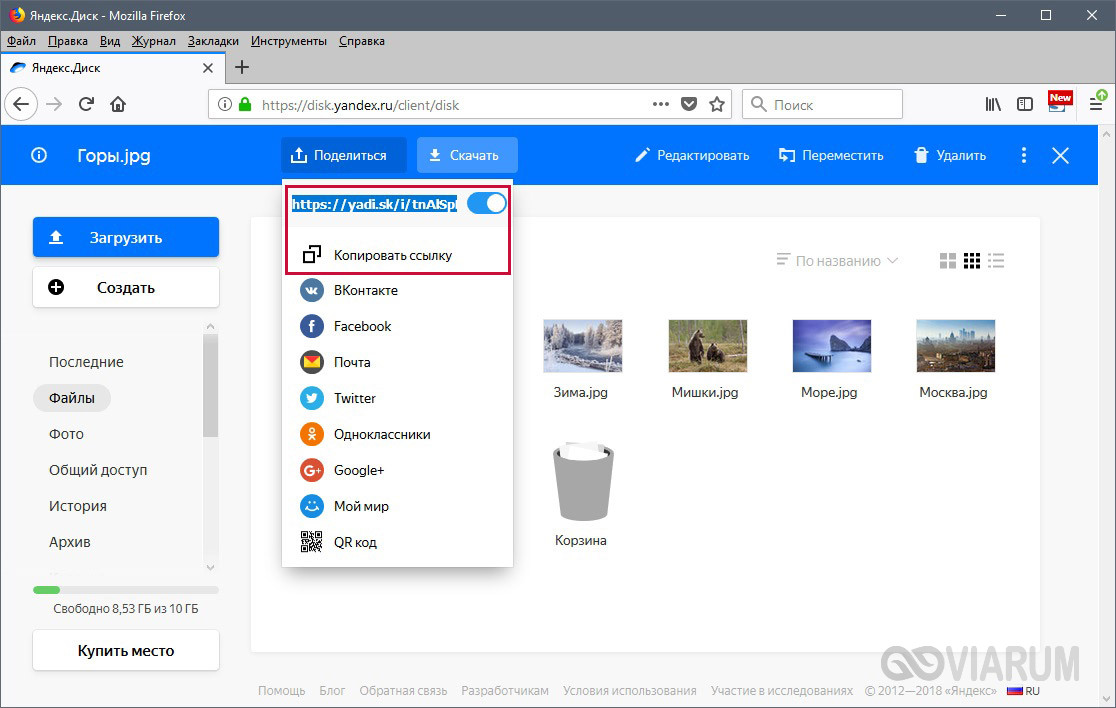The height and width of the screenshot is (708, 1116).
Task: Click the Купить место button
Action: pos(126,650)
